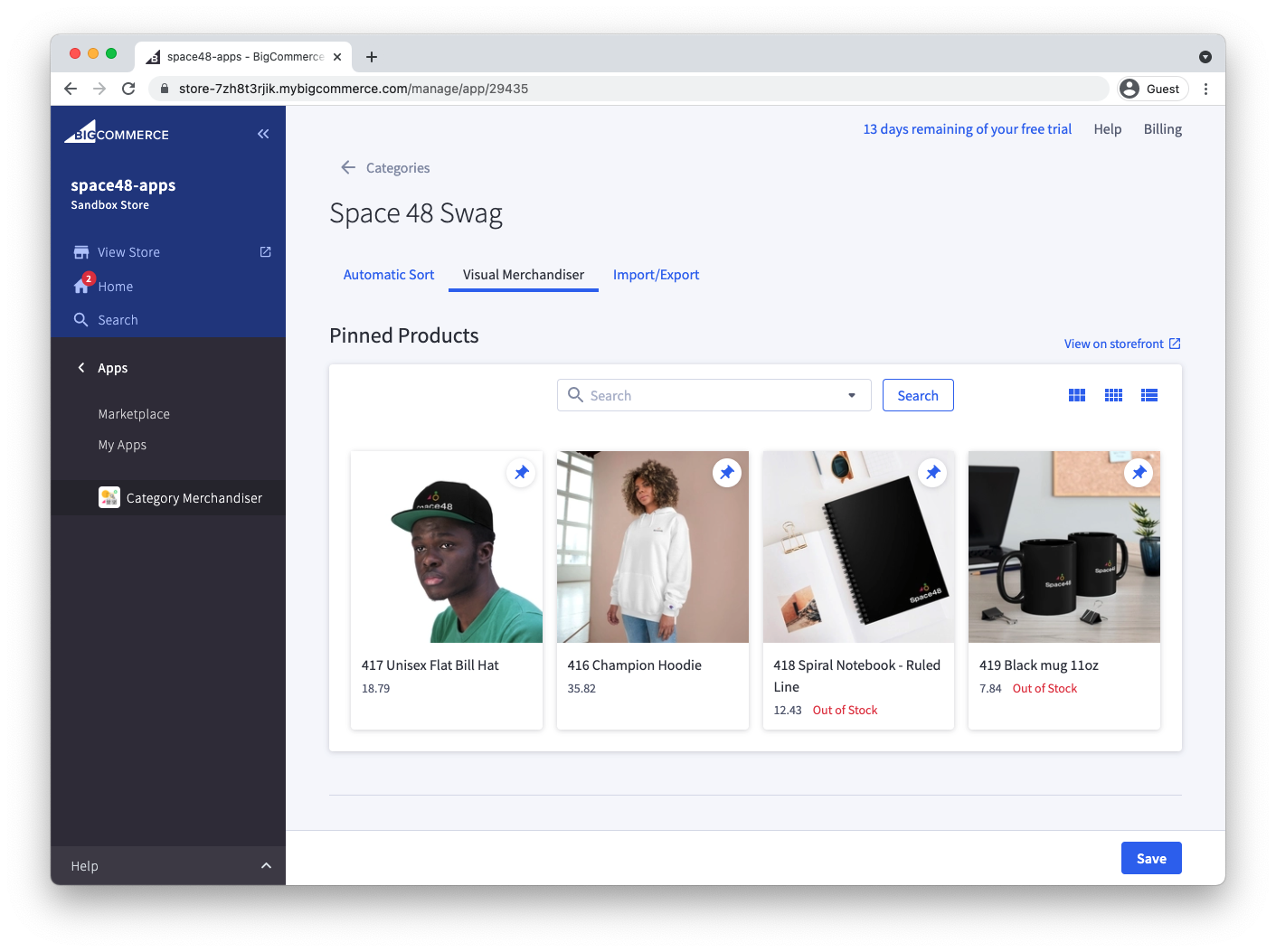Unpin the 417 Unisex Flat Bill Hat
Viewport: 1276px width, 952px height.
[x=521, y=473]
